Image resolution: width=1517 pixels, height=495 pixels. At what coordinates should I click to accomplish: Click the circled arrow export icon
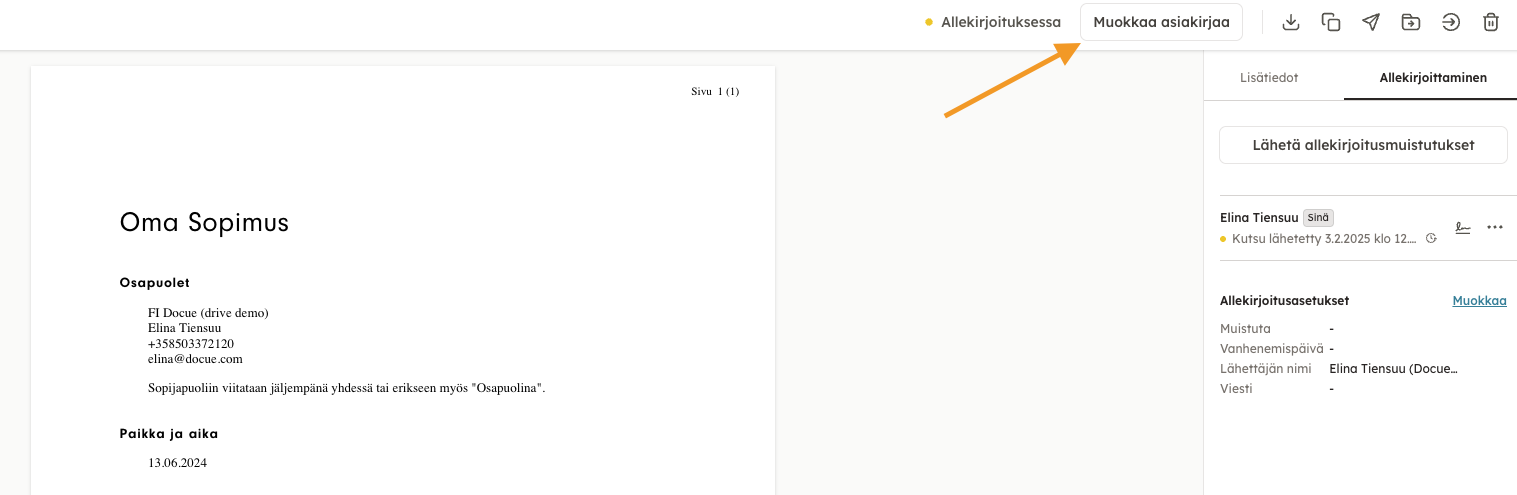click(1451, 22)
